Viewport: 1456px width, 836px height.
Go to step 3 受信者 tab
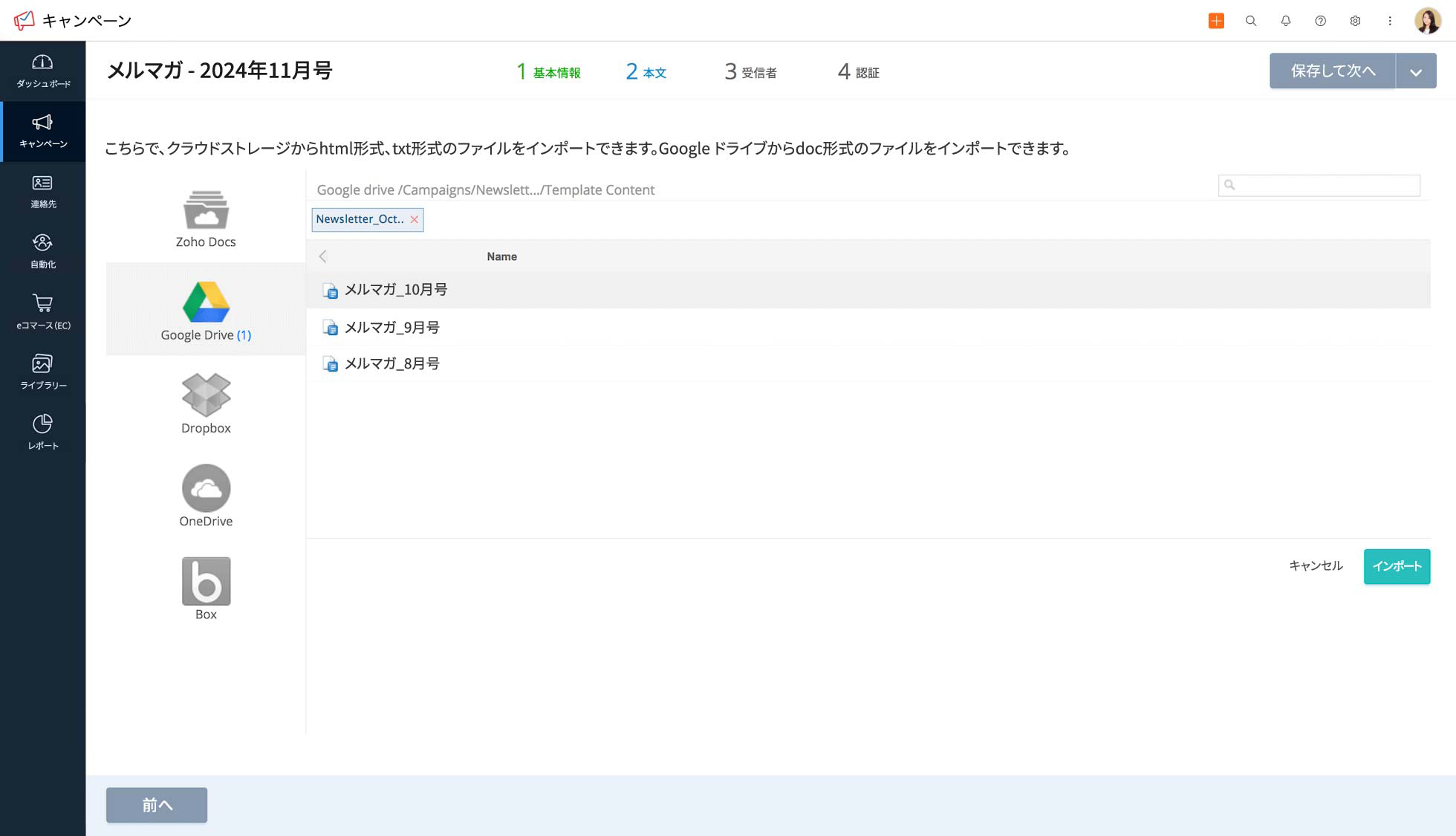[x=750, y=72]
